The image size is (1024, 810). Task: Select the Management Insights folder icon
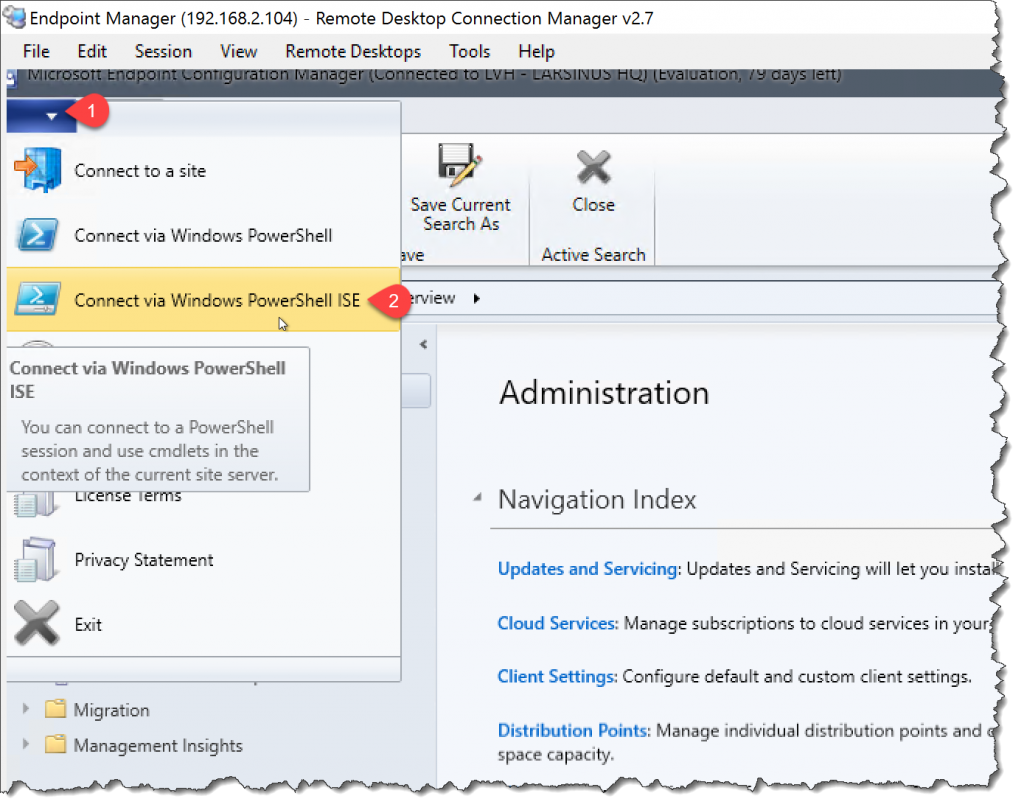point(56,743)
